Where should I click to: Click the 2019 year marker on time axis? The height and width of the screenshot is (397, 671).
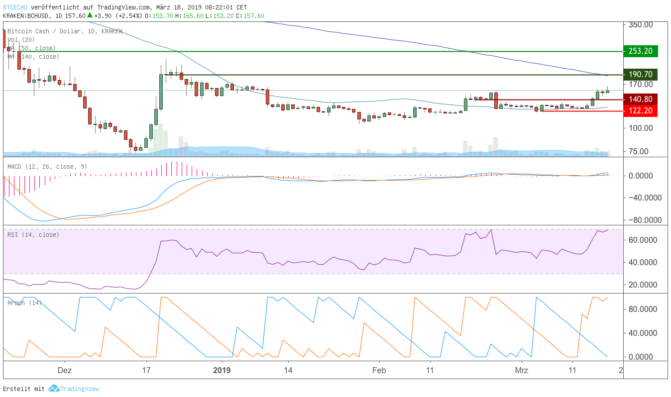coord(222,370)
